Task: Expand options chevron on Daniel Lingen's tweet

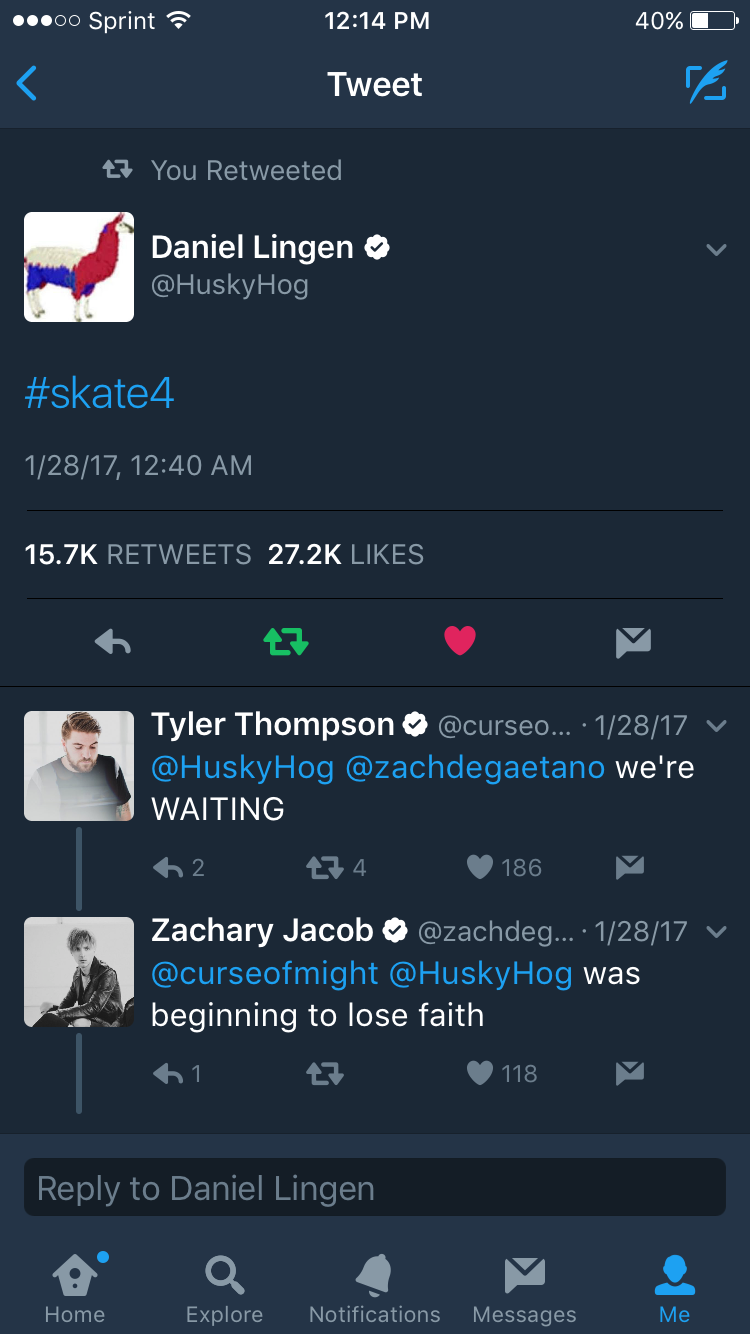Action: [716, 249]
